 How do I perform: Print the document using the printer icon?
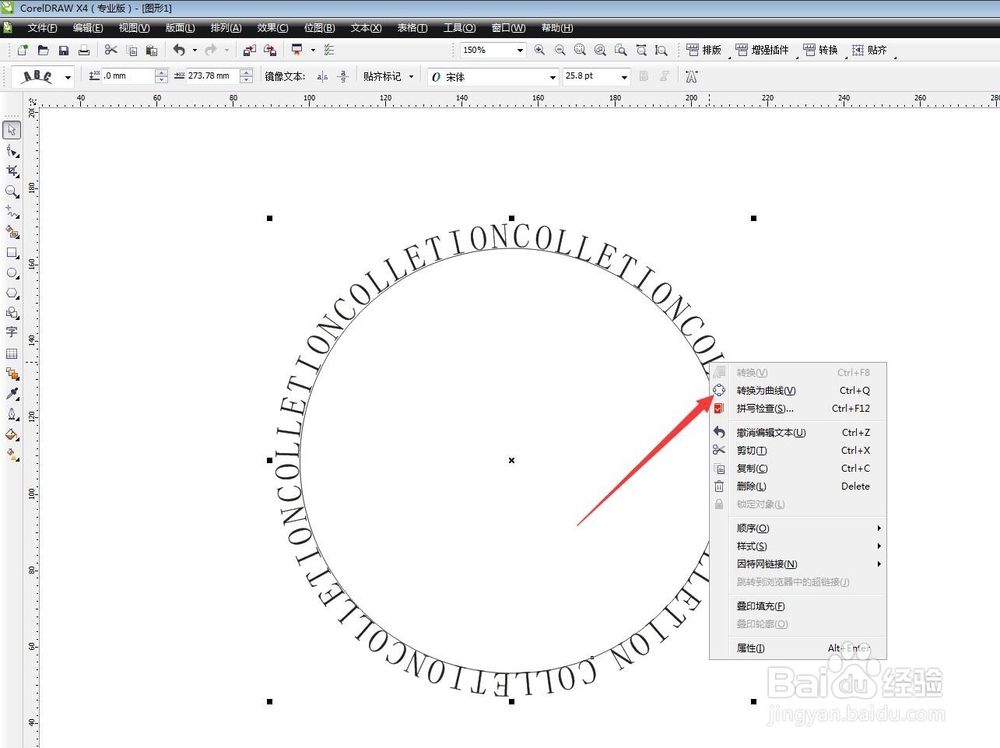point(84,50)
